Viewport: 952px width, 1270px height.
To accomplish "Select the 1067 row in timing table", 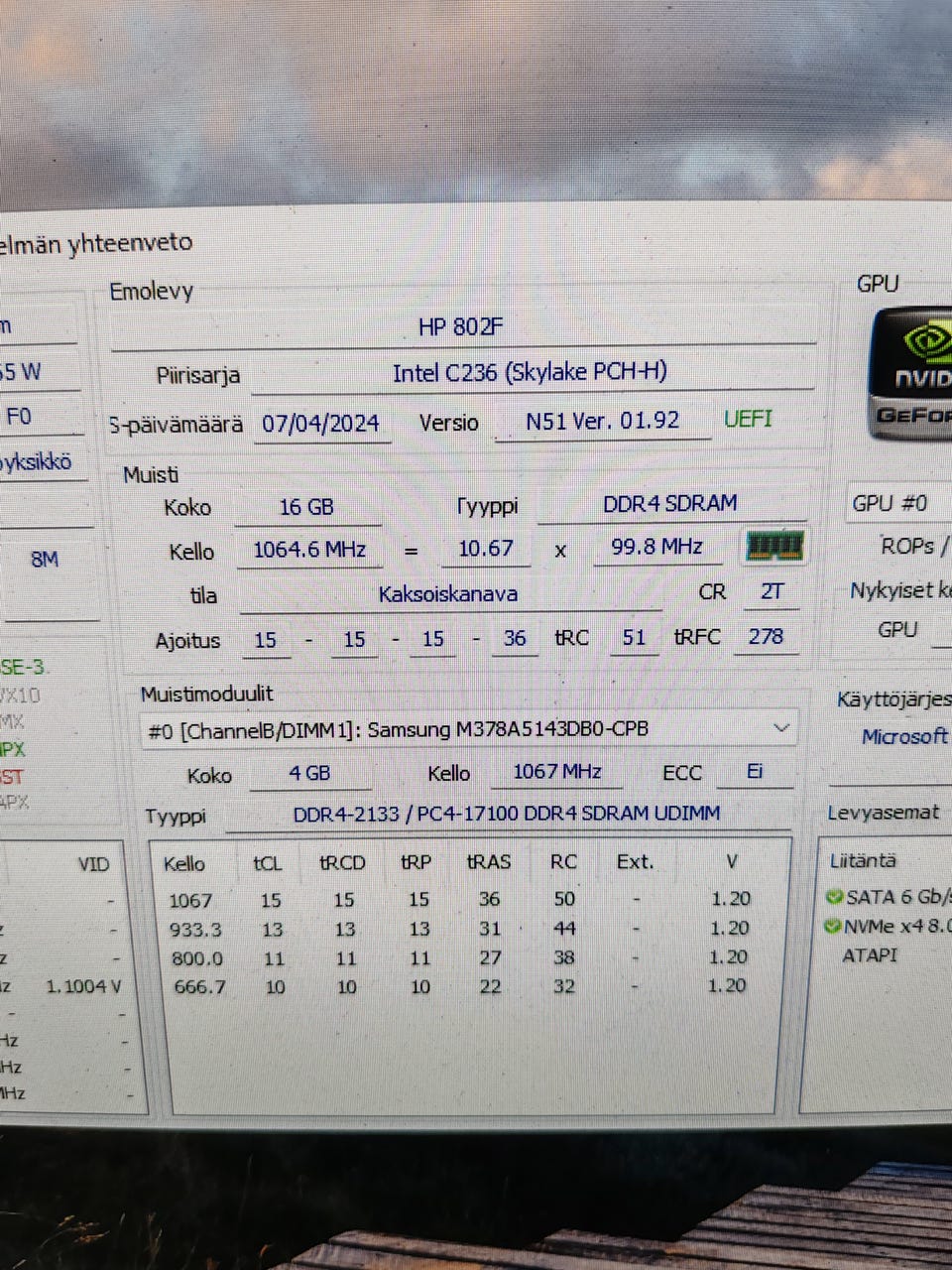I will 456,900.
